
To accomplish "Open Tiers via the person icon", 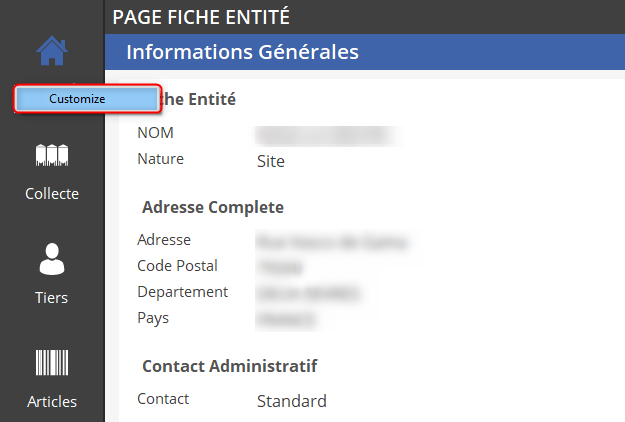I will 52,259.
